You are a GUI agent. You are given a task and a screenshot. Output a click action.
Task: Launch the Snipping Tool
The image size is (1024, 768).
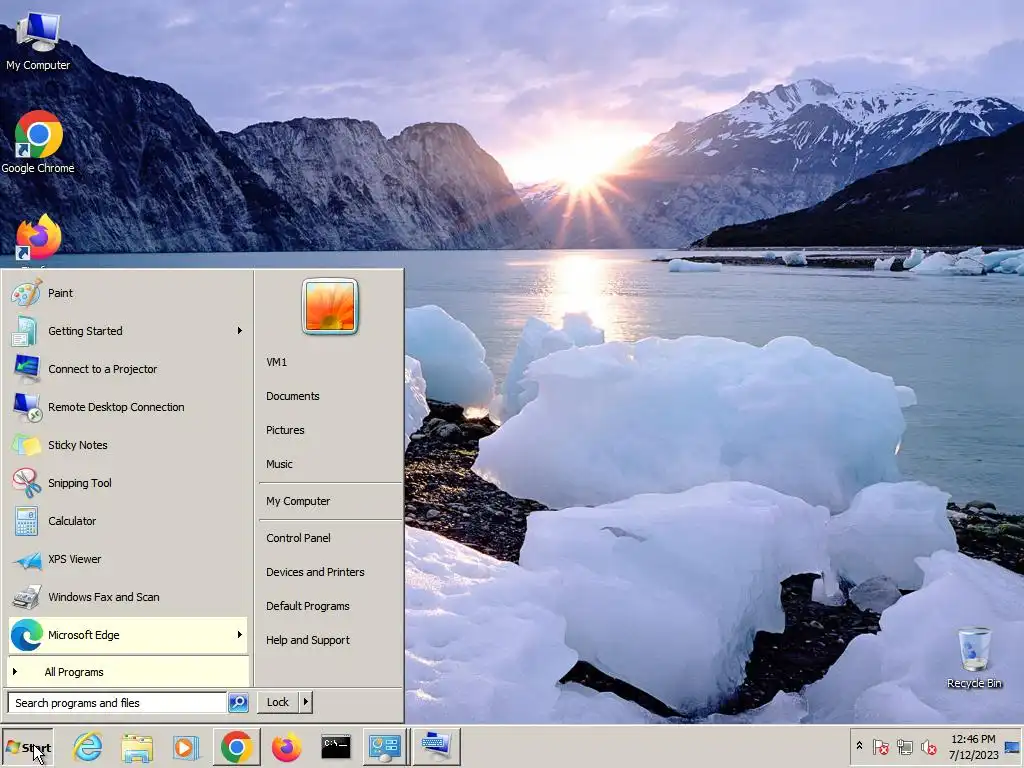click(128, 483)
